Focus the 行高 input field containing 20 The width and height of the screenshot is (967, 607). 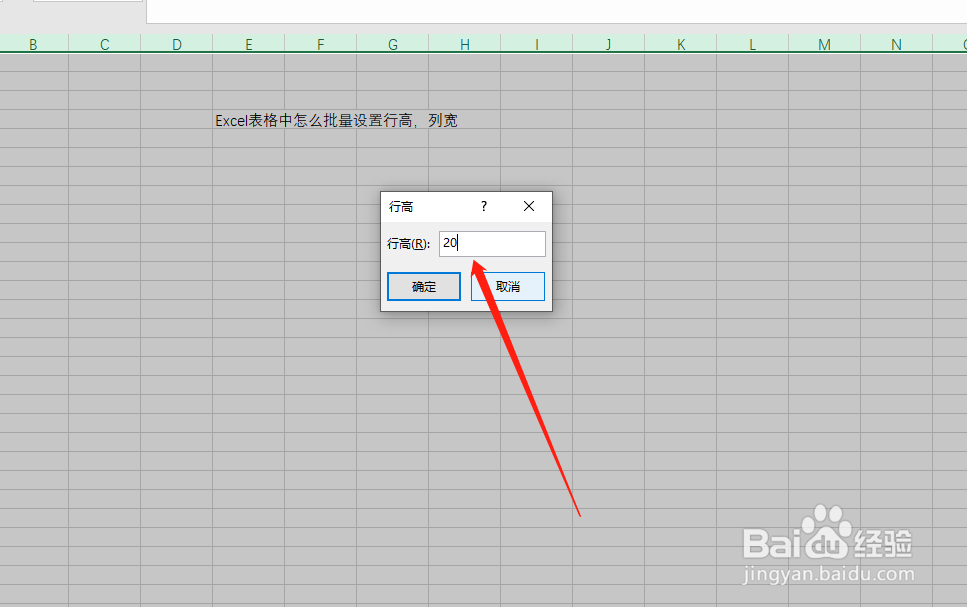492,244
